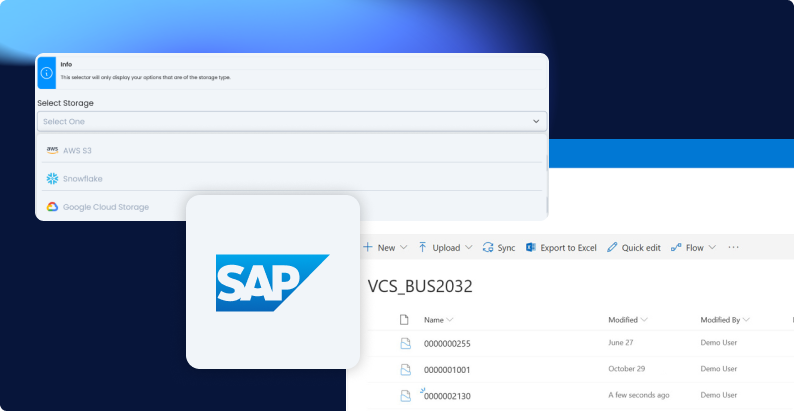Choose Snowflake from storage options

click(x=292, y=179)
